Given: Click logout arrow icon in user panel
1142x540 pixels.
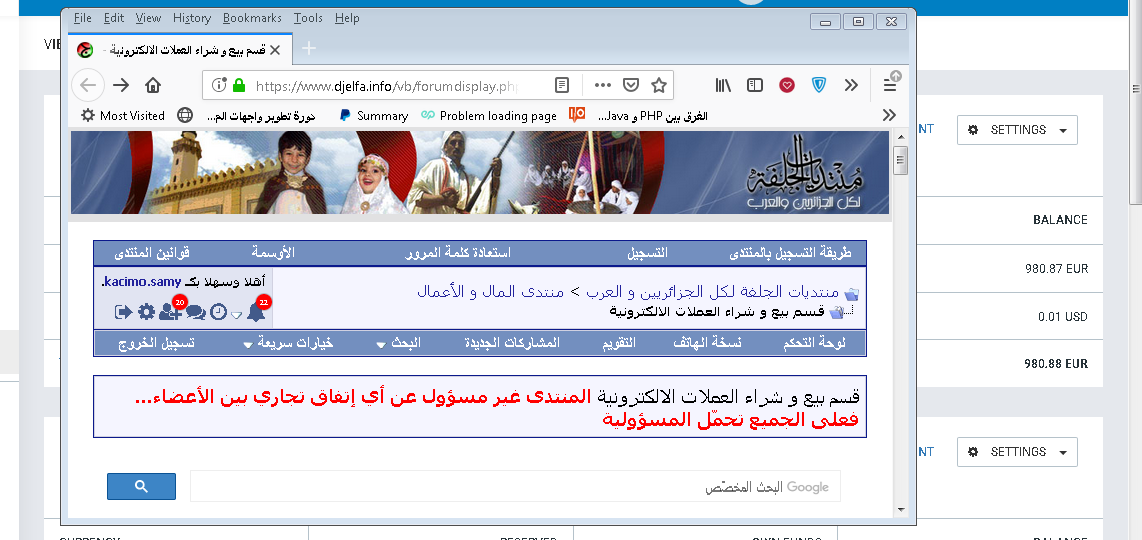Looking at the screenshot, I should point(124,312).
